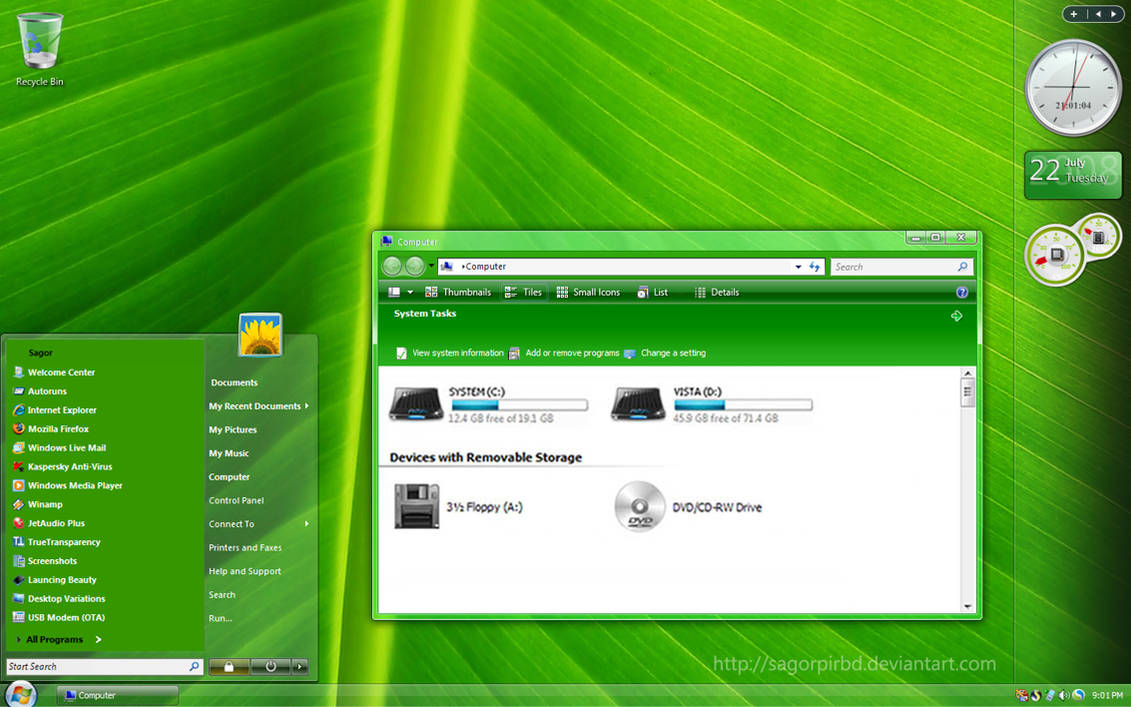Click the volume icon in the system tray
The image size is (1131, 707).
click(1063, 694)
